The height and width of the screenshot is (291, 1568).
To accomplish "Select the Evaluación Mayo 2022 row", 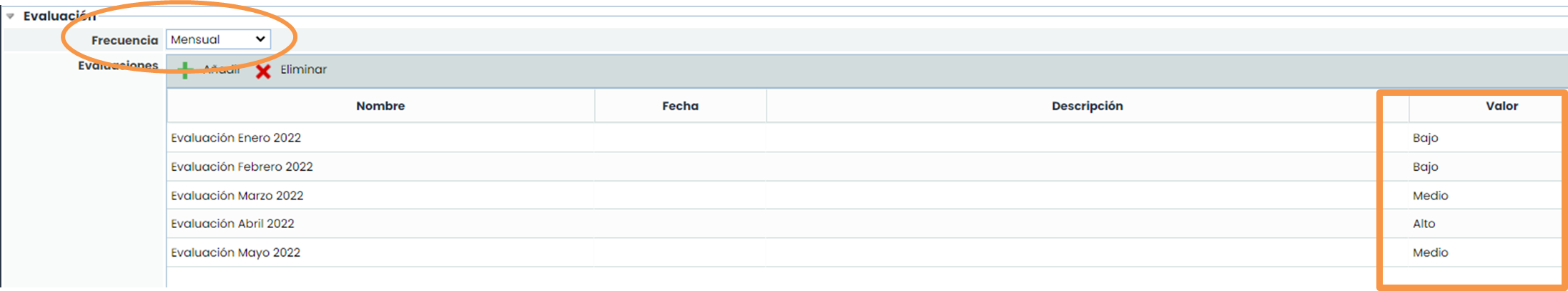I will [x=235, y=252].
